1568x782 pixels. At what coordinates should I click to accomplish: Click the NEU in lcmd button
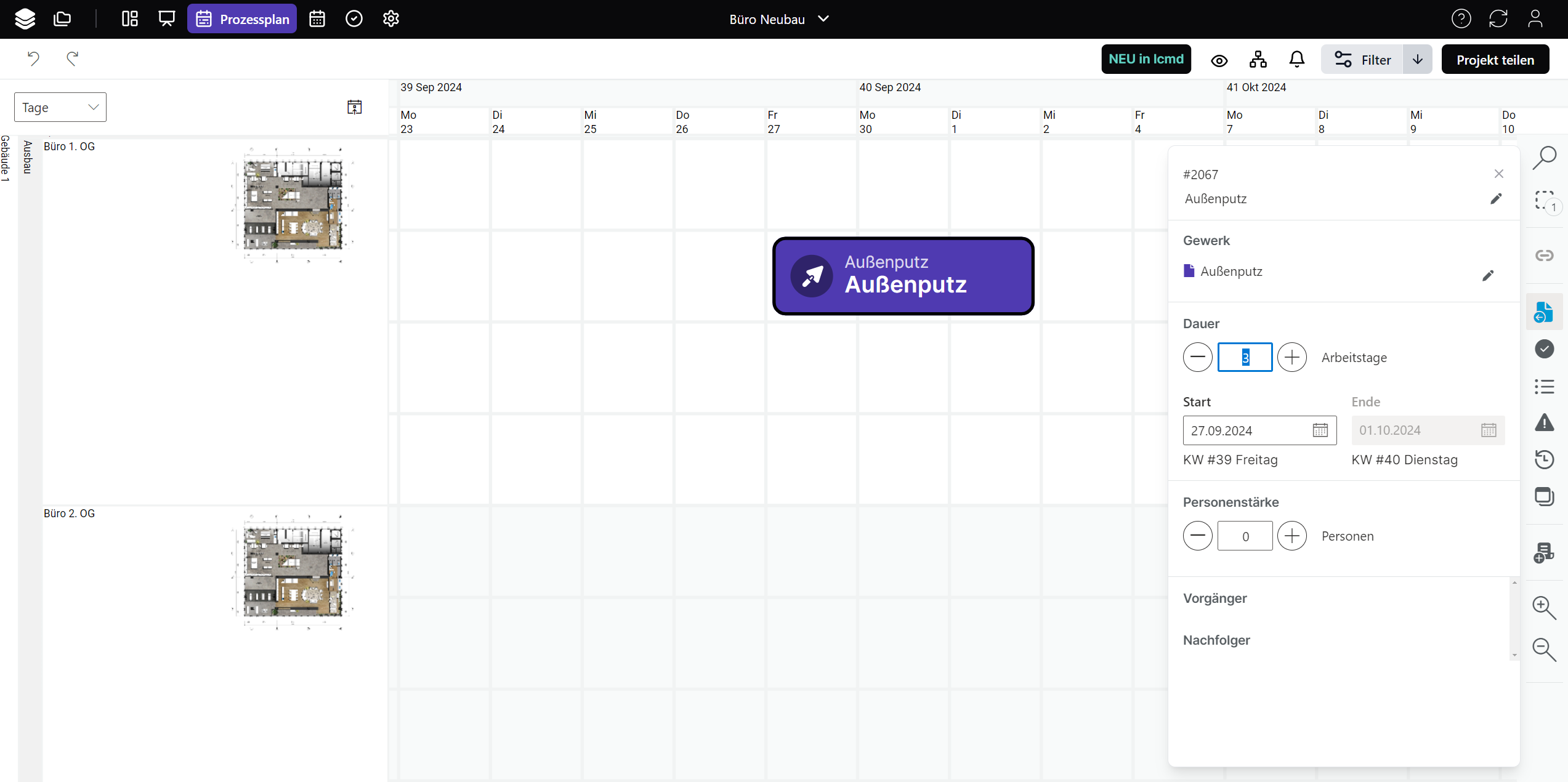click(x=1146, y=59)
